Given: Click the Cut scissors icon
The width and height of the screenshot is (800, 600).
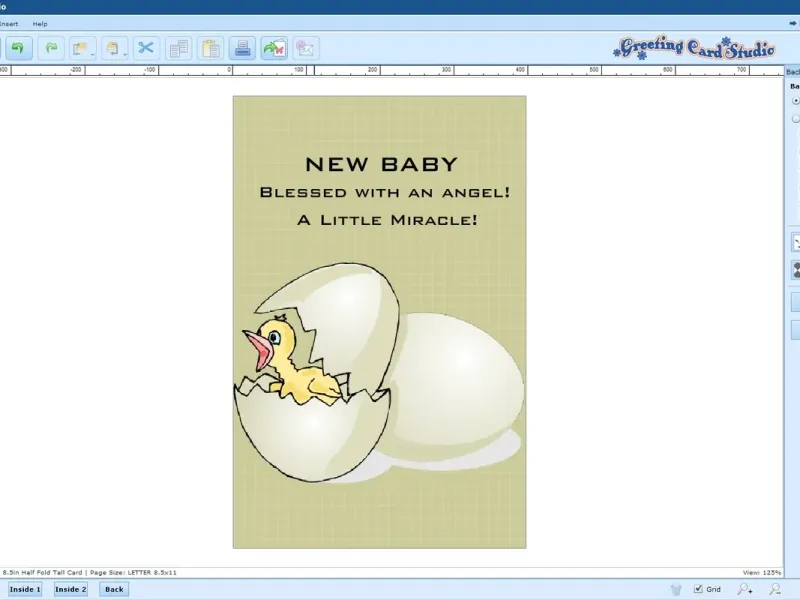Looking at the screenshot, I should (146, 48).
